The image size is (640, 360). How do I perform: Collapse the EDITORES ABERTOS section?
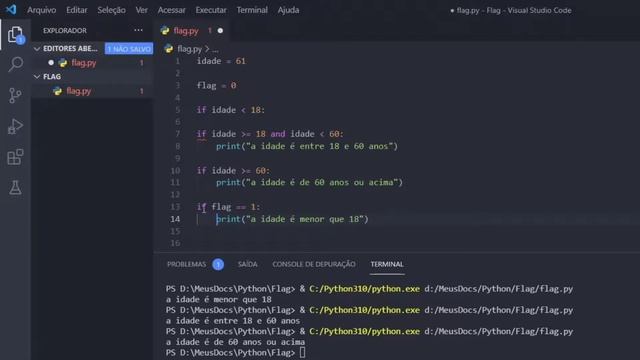[37, 49]
